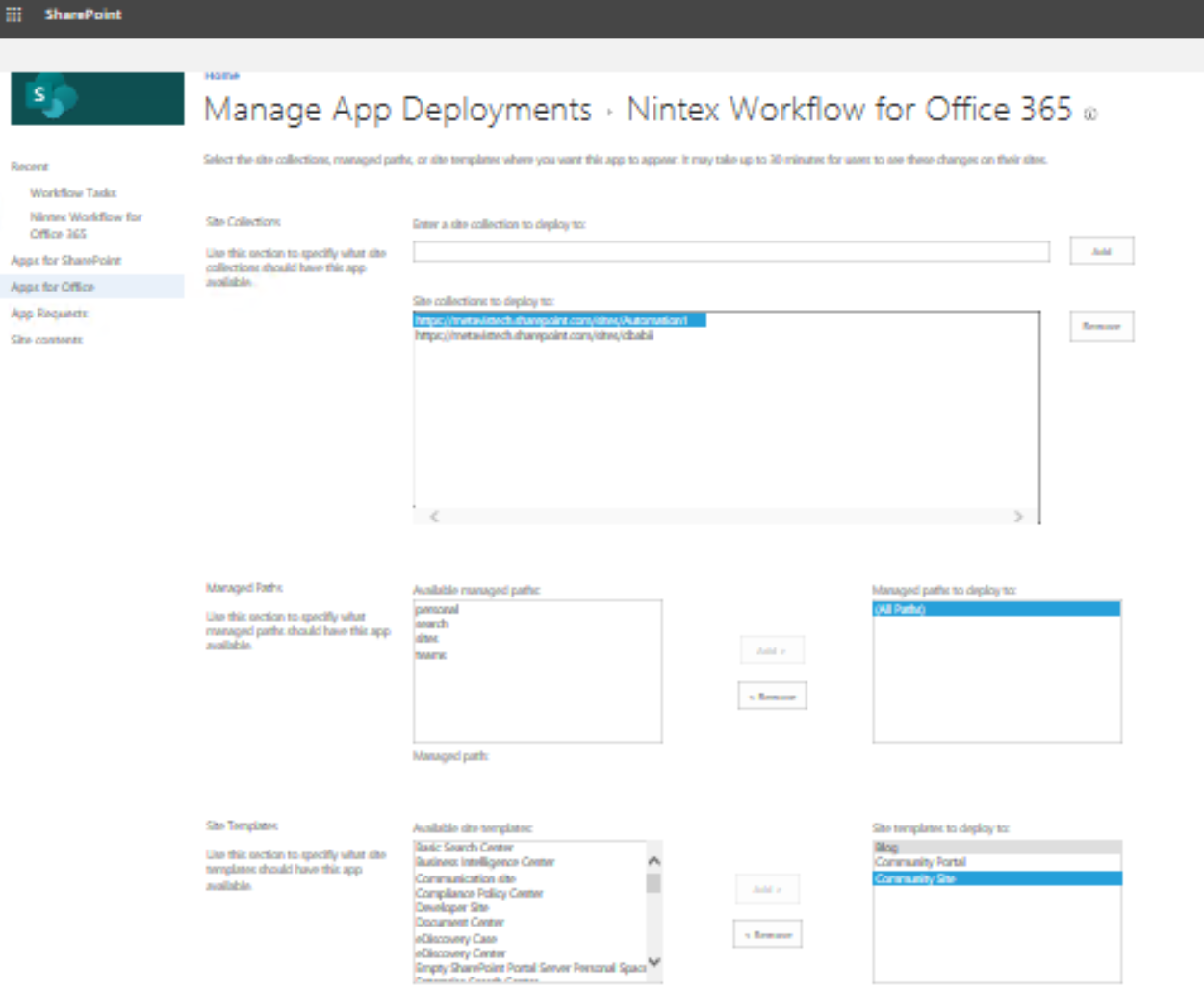Screen dimensions: 1204x990
Task: Click Remove beside the site collections list
Action: click(1101, 325)
